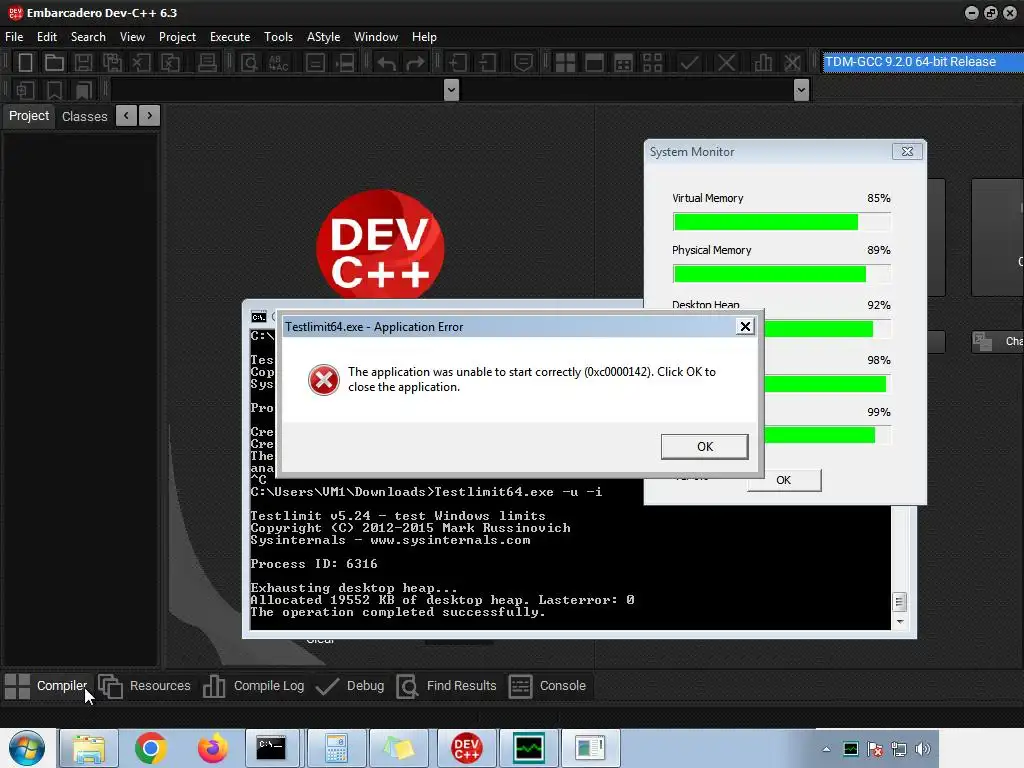1024x768 pixels.
Task: Select the Compiler bottom tab
Action: [46, 686]
